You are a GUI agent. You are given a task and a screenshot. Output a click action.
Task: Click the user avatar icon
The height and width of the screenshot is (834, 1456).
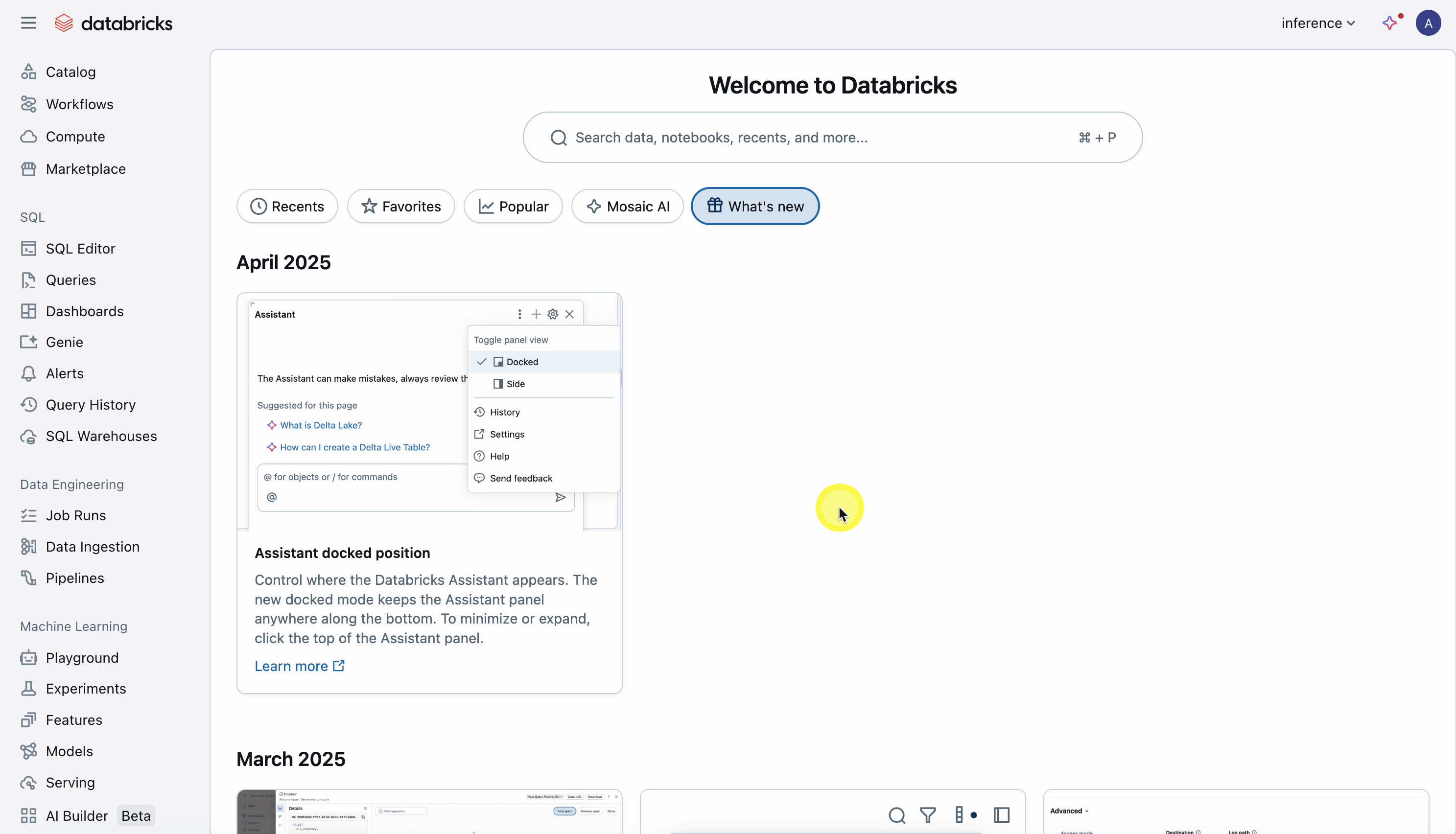[1428, 23]
